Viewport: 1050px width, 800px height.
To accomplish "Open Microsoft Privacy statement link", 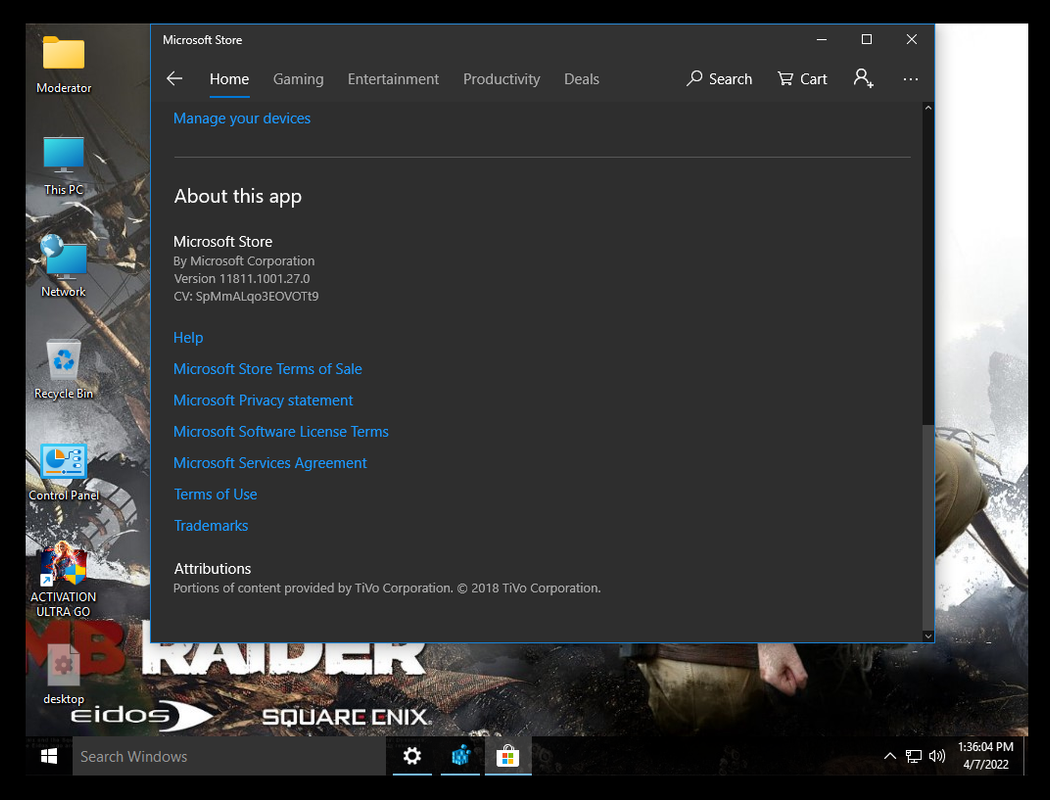I will click(x=262, y=400).
